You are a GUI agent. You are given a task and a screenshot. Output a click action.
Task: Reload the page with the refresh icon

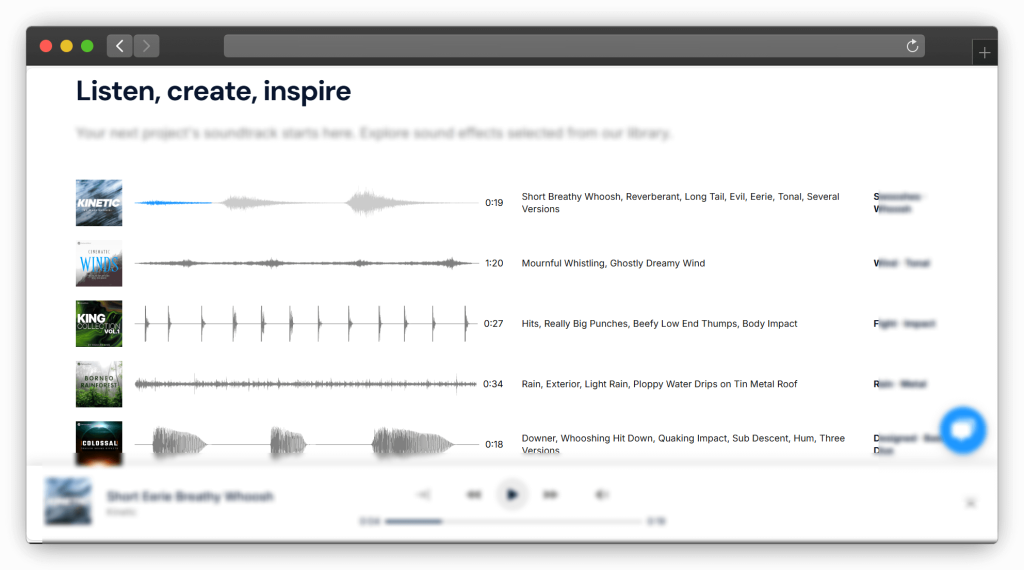(x=912, y=46)
